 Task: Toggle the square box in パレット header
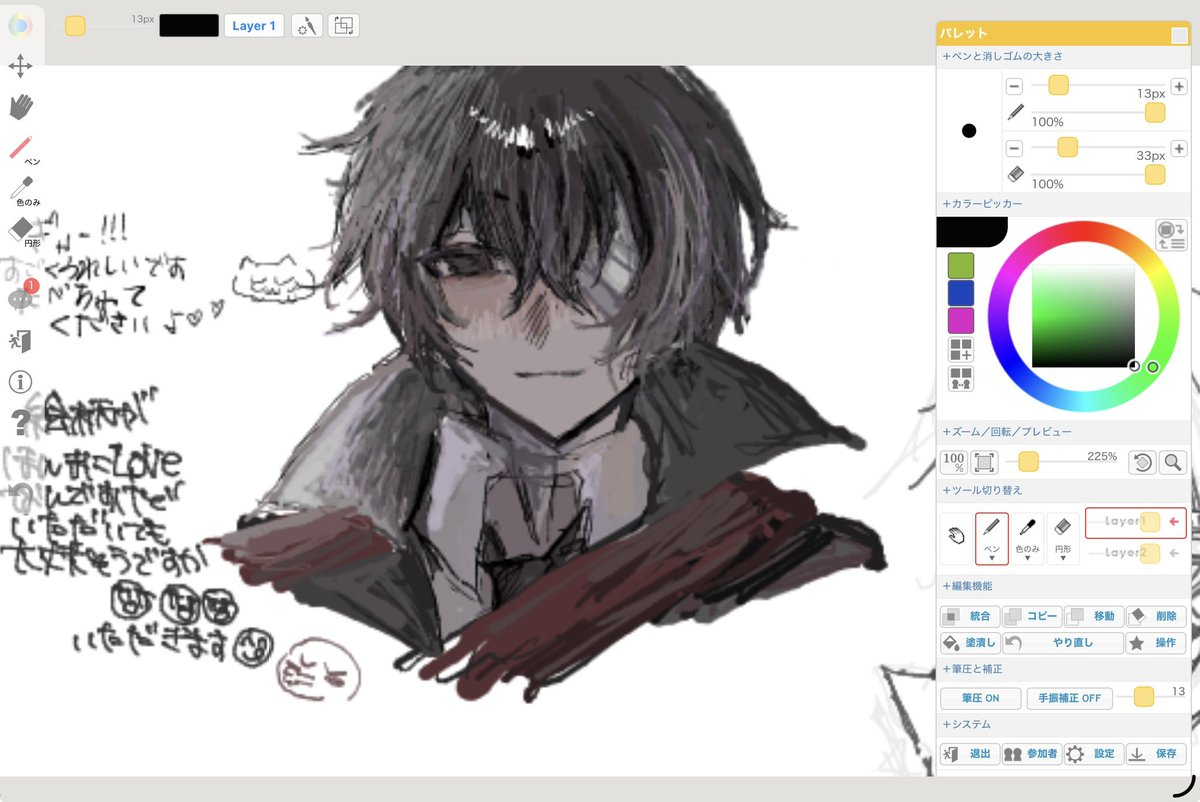click(x=1179, y=35)
